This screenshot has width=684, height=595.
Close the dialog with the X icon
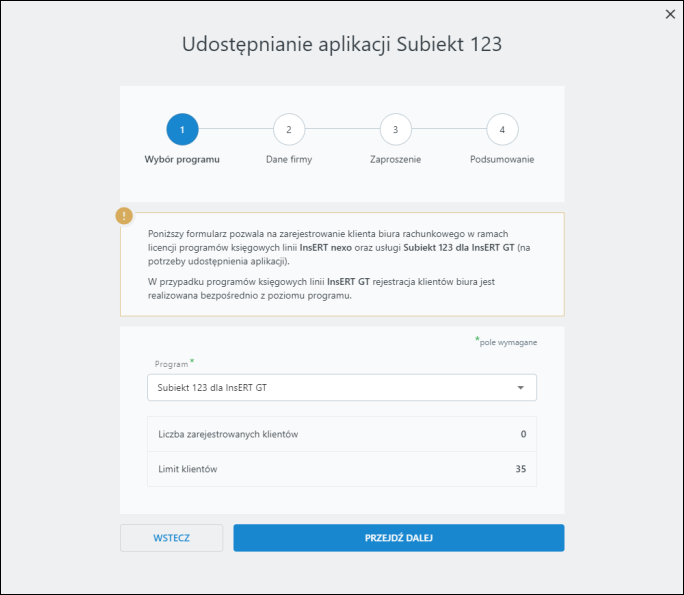(x=670, y=14)
